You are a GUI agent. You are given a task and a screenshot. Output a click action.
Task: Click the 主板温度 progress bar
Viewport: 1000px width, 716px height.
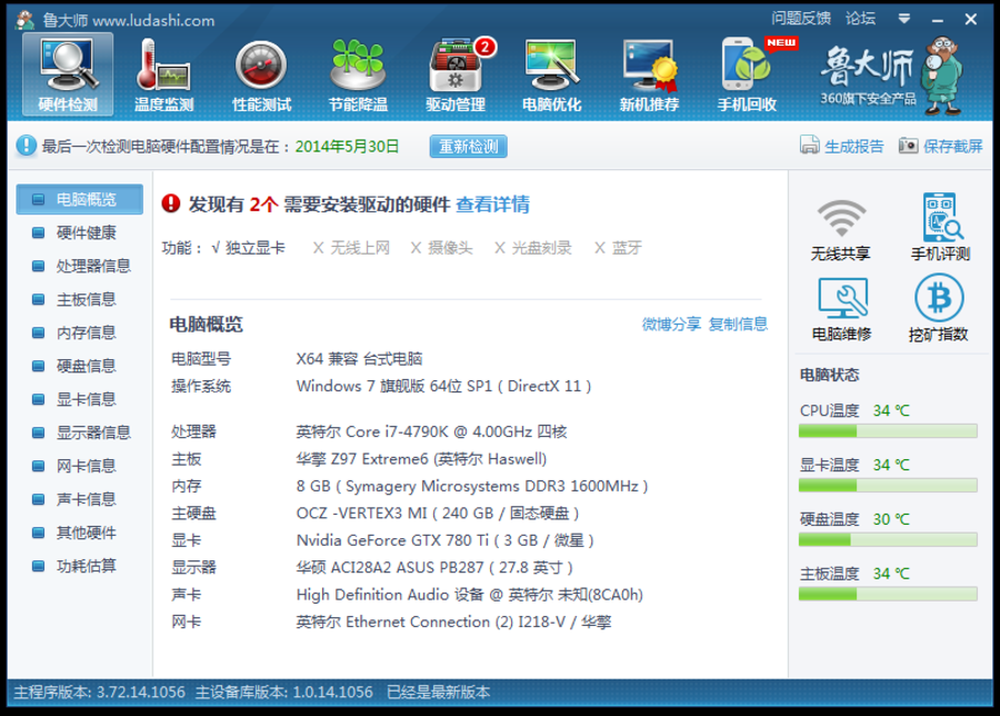point(888,594)
